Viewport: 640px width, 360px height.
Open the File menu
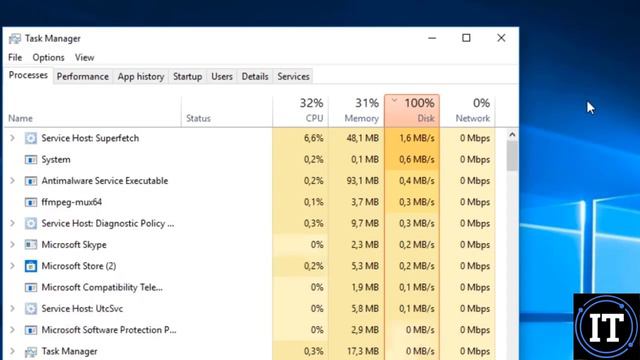coord(15,58)
